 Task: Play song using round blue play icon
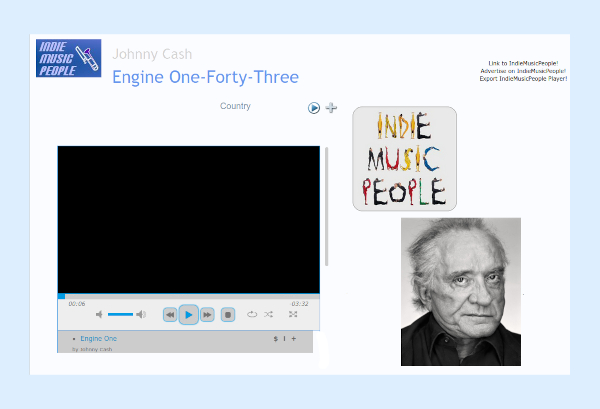(x=314, y=108)
